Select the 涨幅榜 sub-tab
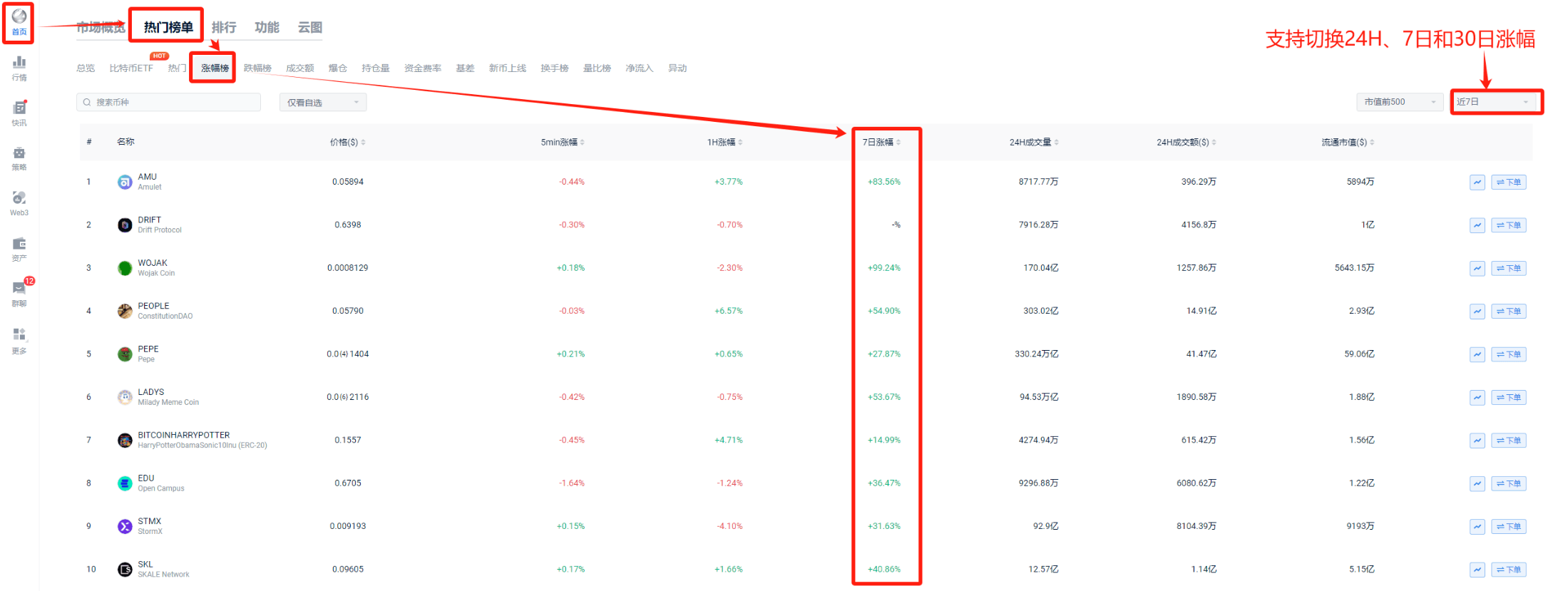 (215, 68)
